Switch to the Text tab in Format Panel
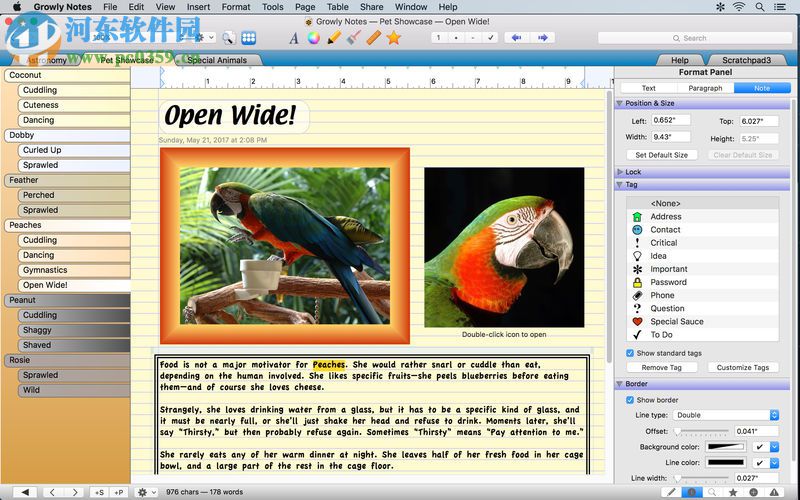 tap(648, 88)
